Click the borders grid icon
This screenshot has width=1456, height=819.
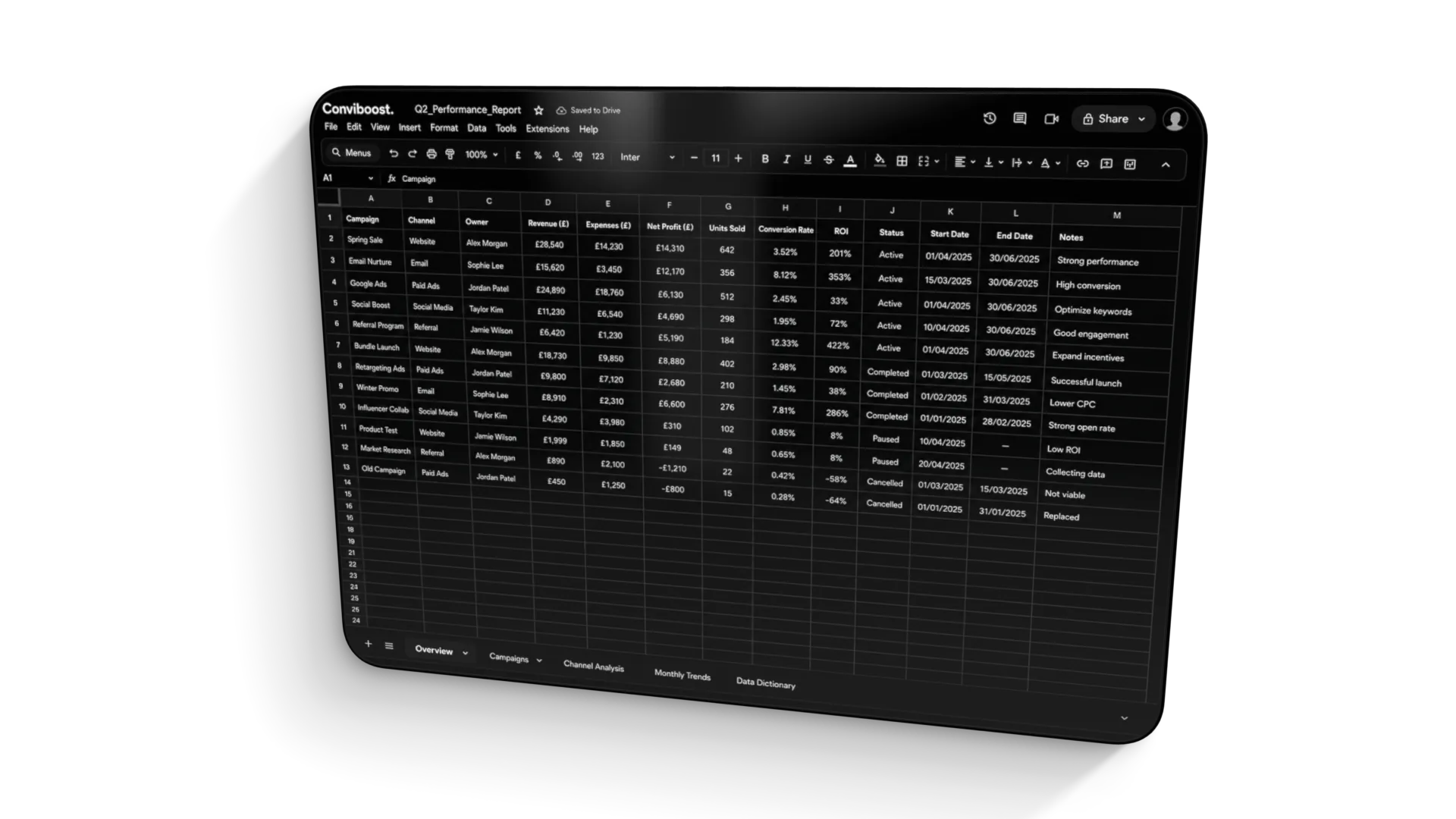tap(902, 161)
